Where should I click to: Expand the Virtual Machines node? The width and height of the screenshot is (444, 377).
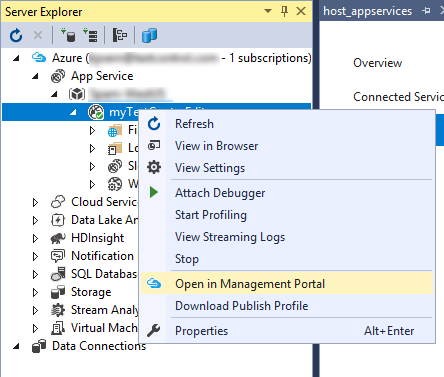point(35,328)
